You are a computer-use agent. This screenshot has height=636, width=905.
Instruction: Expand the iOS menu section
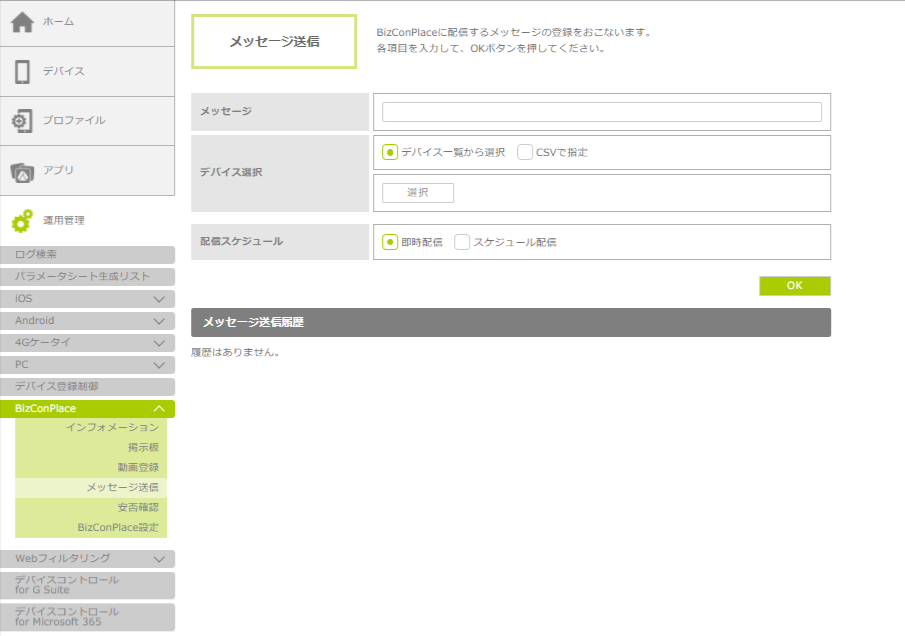(x=158, y=299)
